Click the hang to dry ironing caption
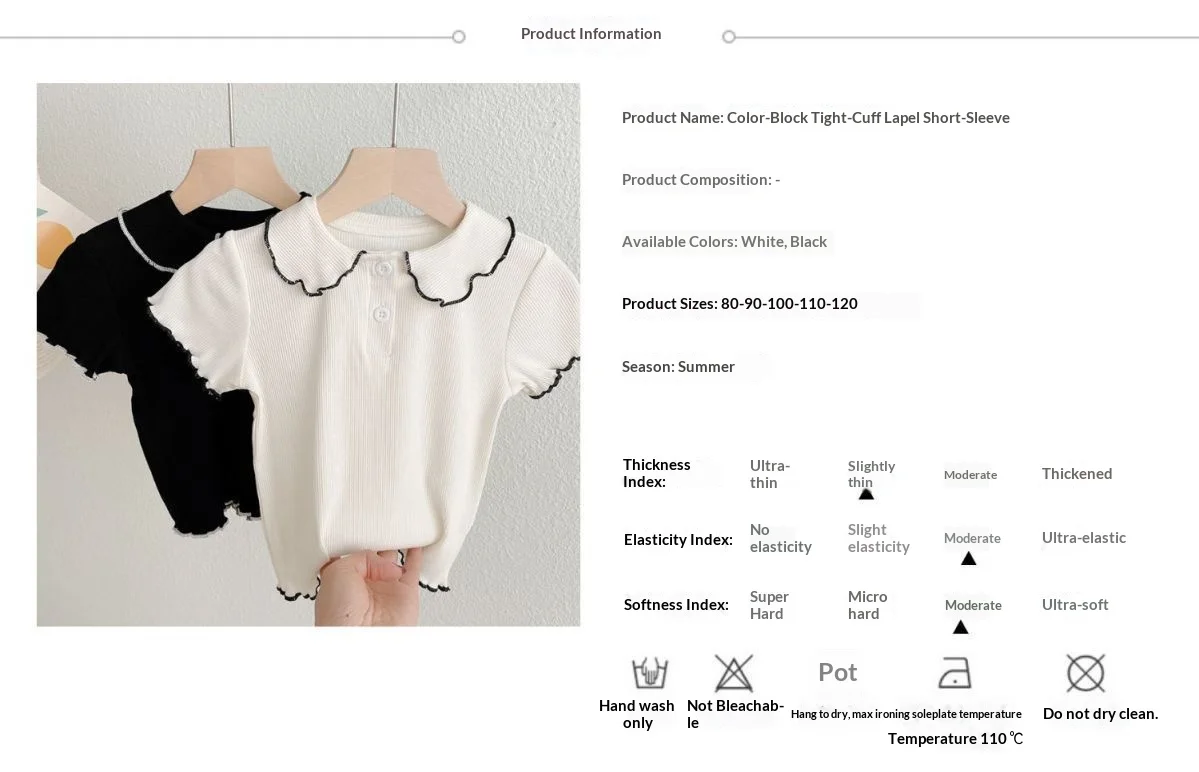 click(x=906, y=714)
